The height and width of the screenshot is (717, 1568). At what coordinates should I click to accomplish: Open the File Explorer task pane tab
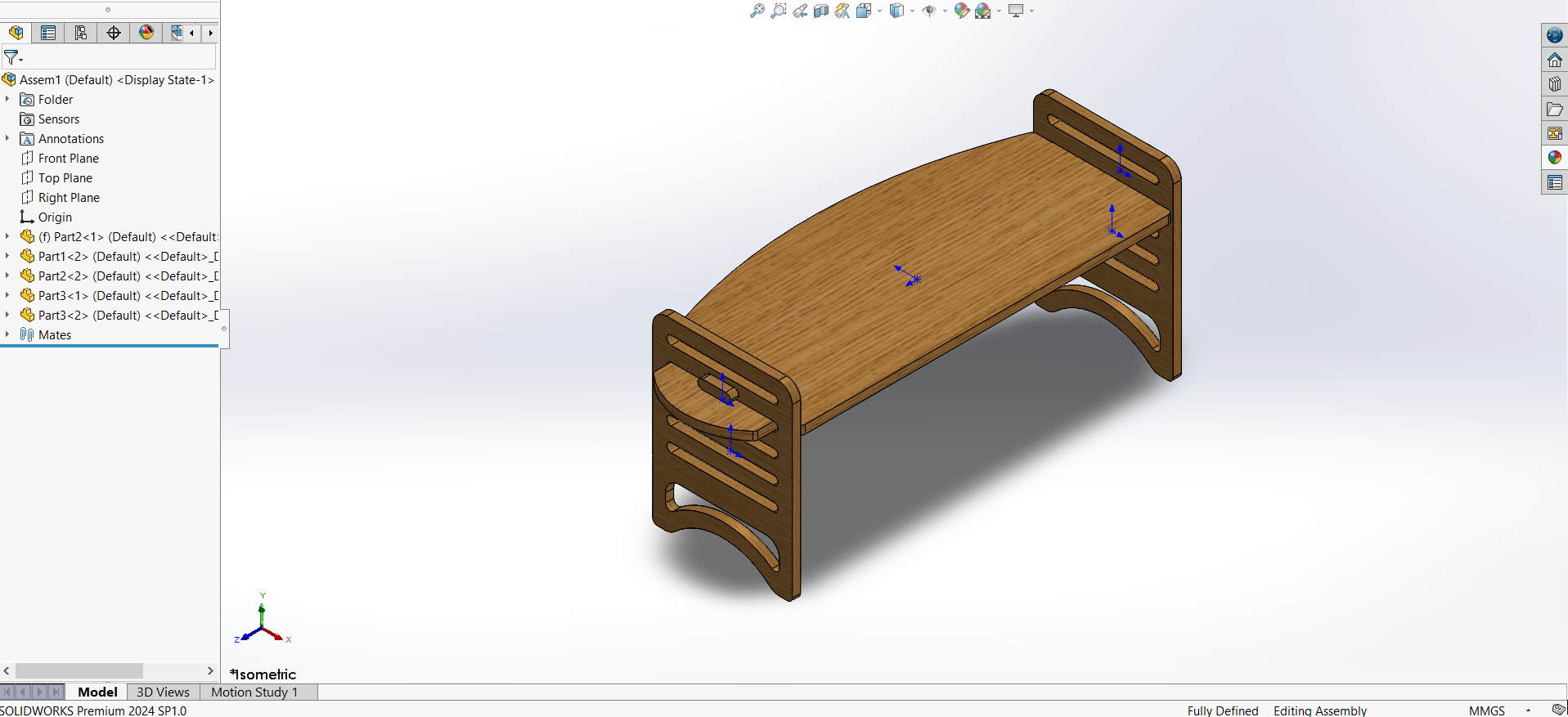click(x=1555, y=109)
